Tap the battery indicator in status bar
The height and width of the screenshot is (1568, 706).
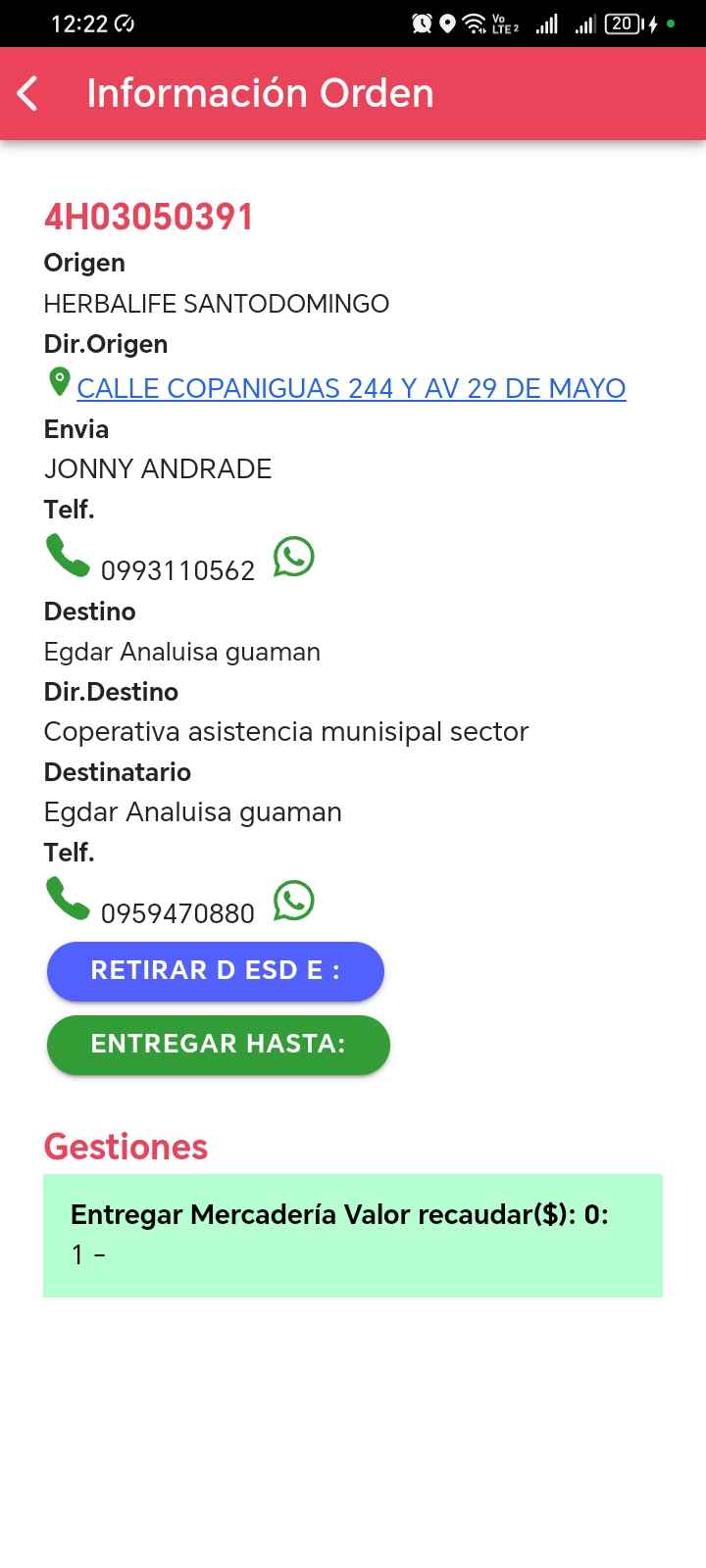(x=625, y=24)
